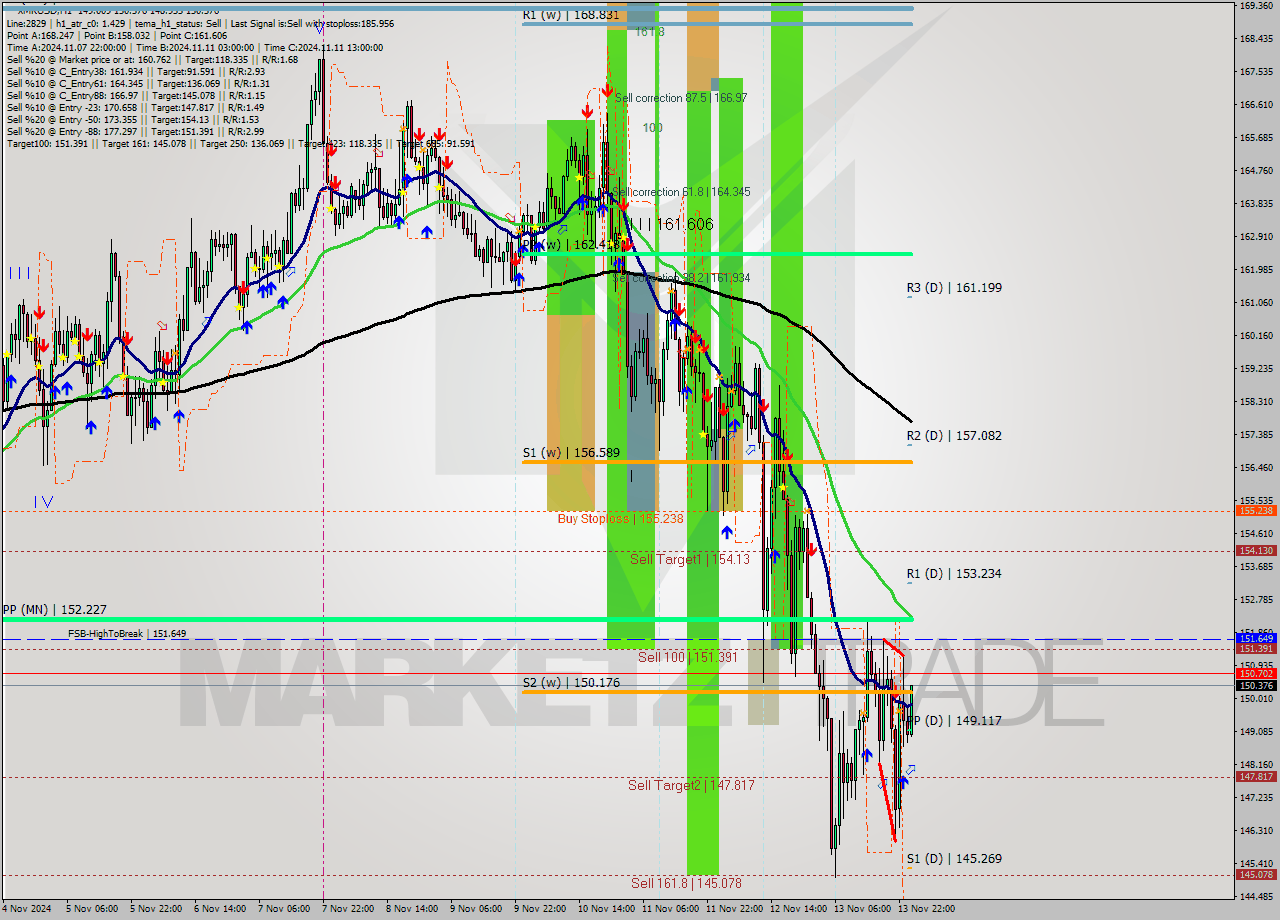Click the 'PP (MN) | 152.227' pivot label
The image size is (1280, 920).
[54, 609]
